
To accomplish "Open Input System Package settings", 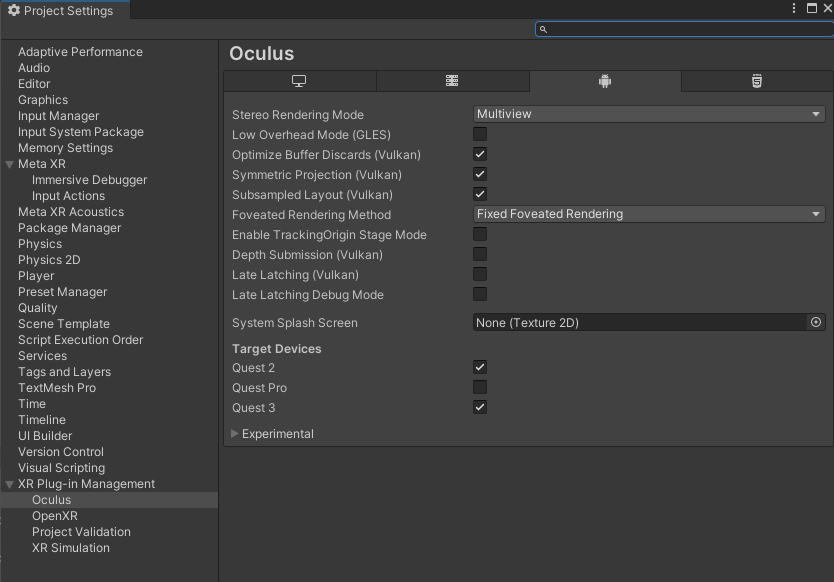I will (x=81, y=131).
